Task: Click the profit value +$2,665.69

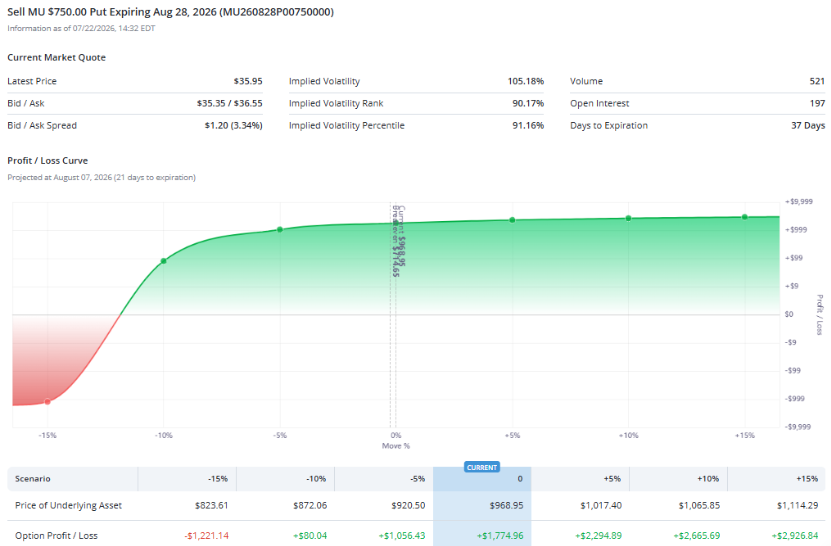Action: pyautogui.click(x=696, y=535)
